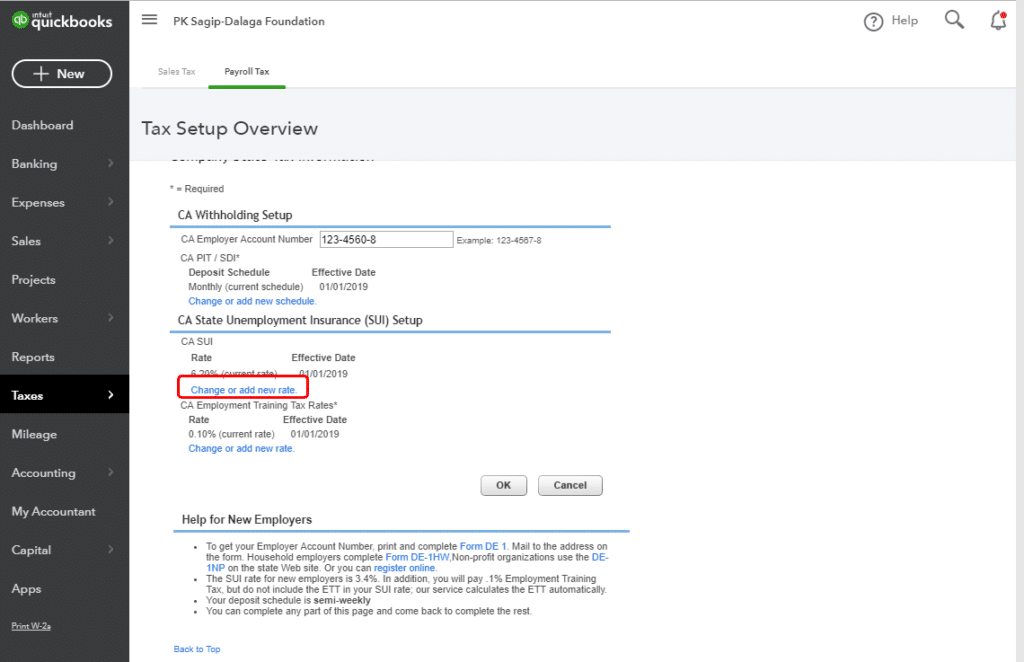Click the OK button
Screen dimensions: 1024x662
(504, 485)
